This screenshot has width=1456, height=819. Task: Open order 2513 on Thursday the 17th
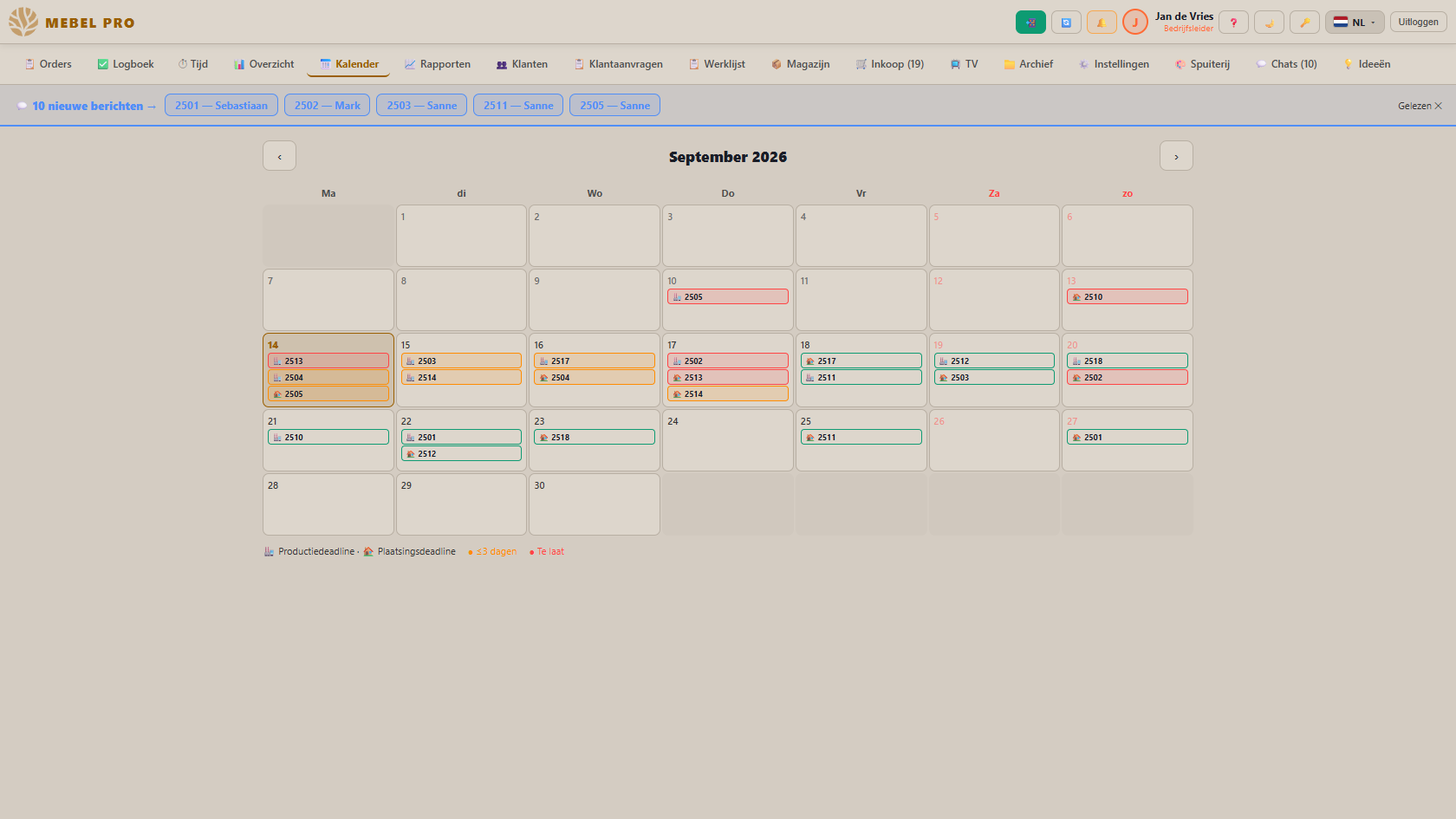(x=728, y=377)
